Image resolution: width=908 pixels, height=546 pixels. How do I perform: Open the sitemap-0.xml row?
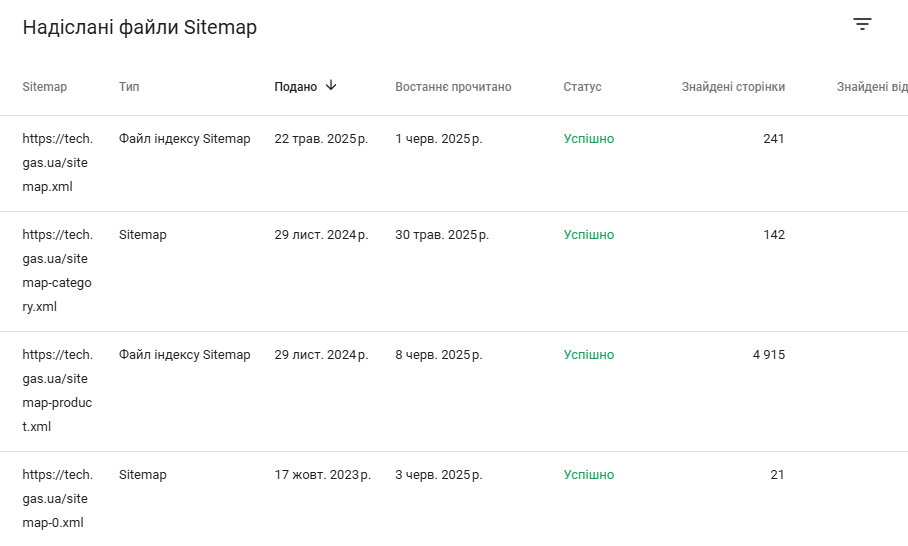454,499
